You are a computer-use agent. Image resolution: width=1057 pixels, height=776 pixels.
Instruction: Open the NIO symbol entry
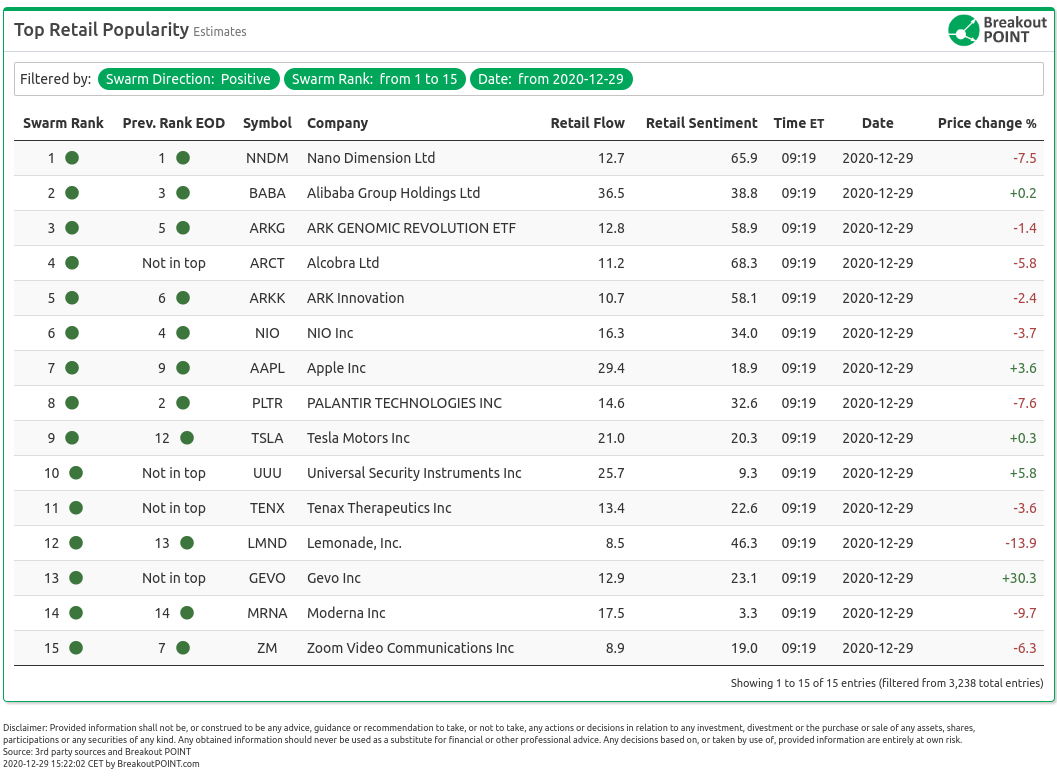[x=267, y=333]
